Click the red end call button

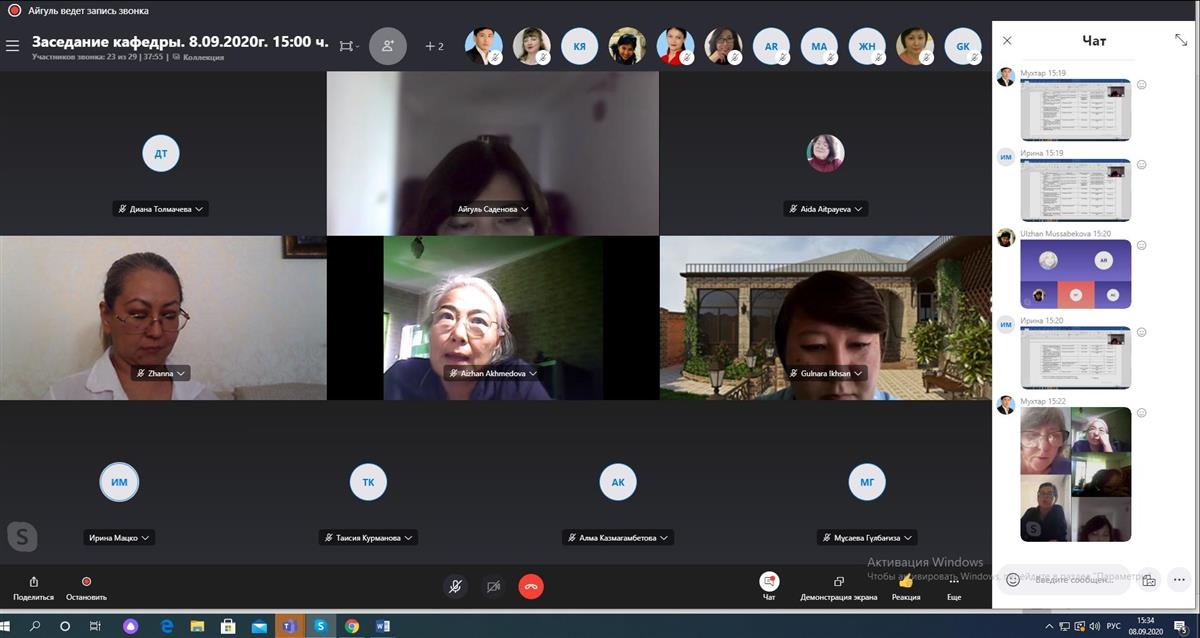click(x=531, y=587)
